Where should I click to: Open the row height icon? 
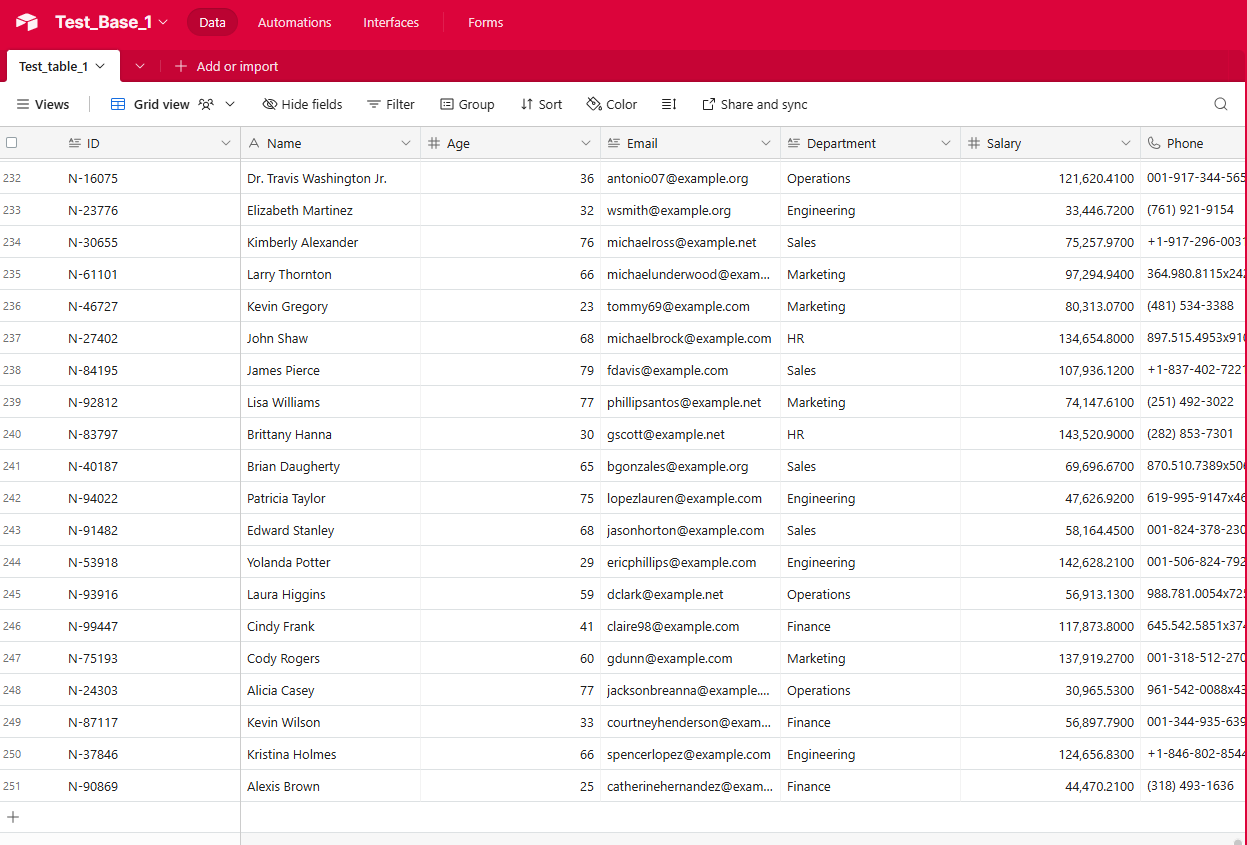(x=670, y=104)
